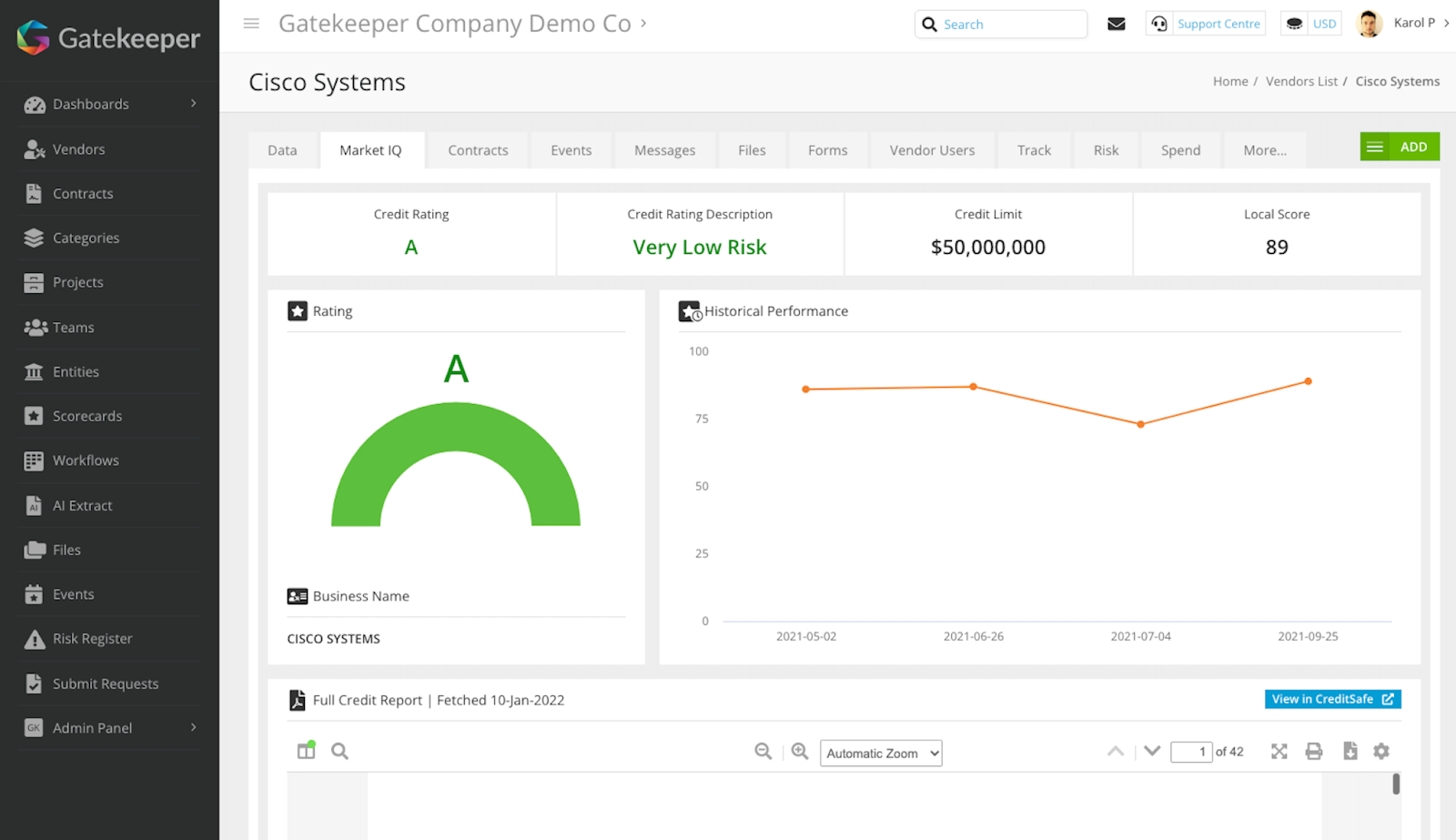Click the Submit Requests icon

click(x=34, y=683)
